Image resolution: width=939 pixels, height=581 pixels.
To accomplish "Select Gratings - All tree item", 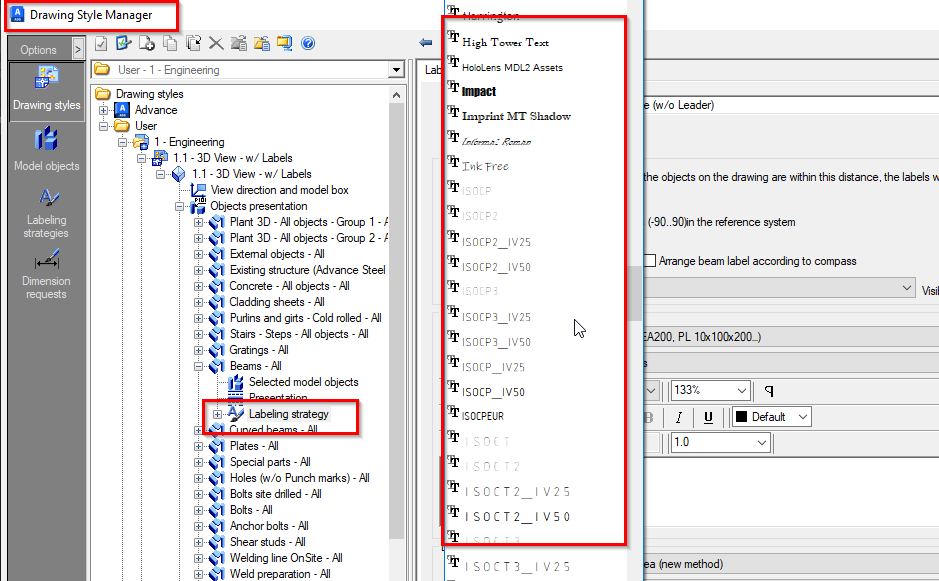I will pos(259,350).
